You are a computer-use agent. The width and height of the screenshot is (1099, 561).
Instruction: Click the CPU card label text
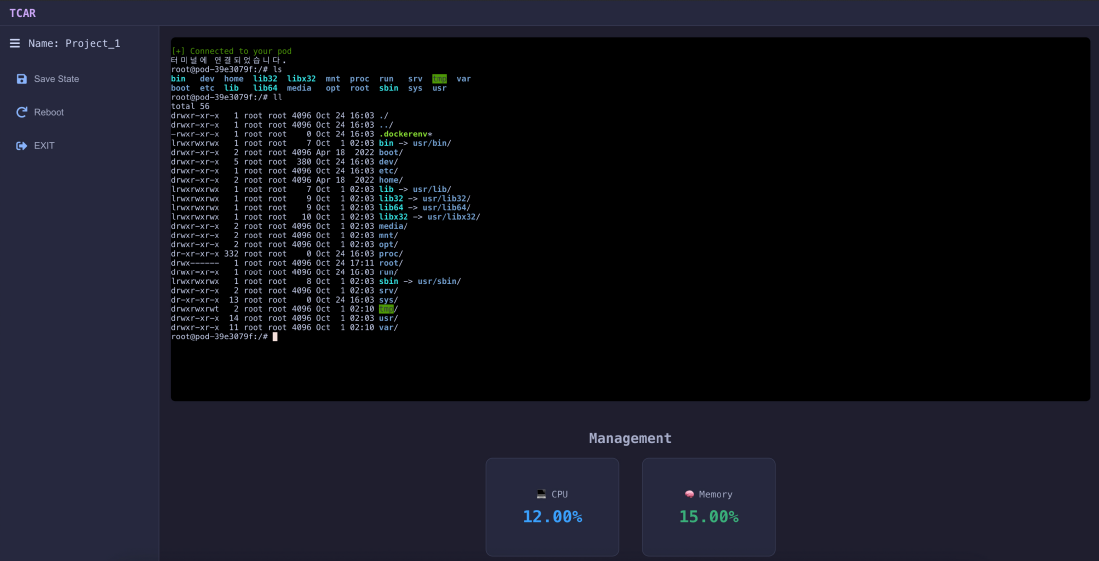point(560,494)
